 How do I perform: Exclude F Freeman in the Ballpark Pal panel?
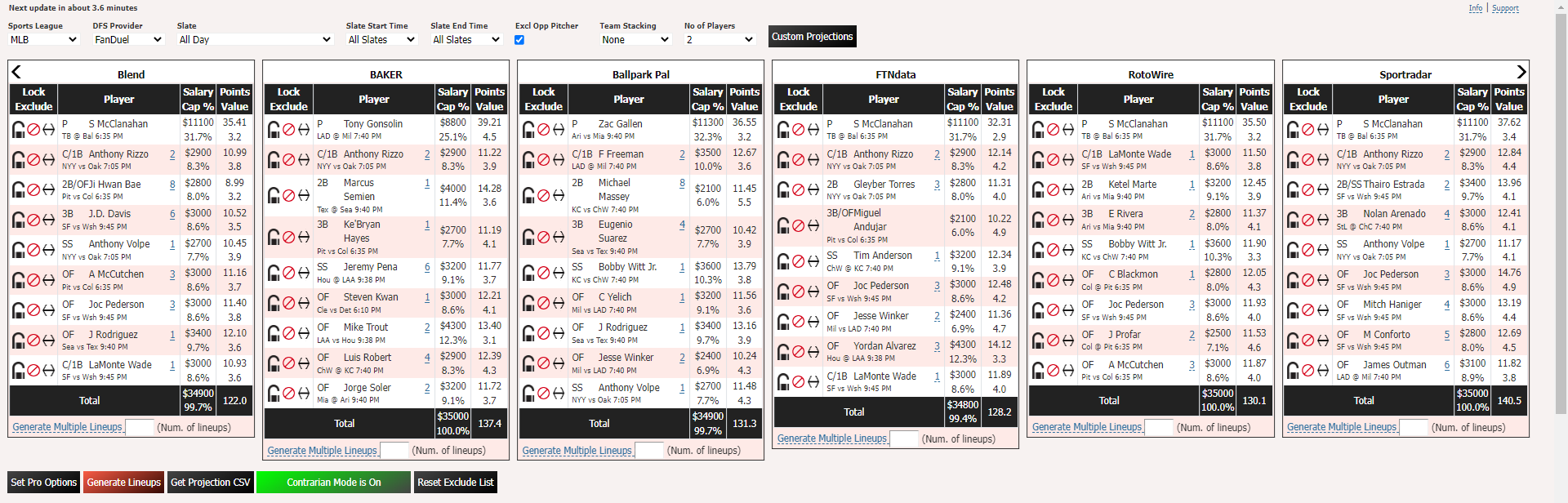pyautogui.click(x=543, y=159)
